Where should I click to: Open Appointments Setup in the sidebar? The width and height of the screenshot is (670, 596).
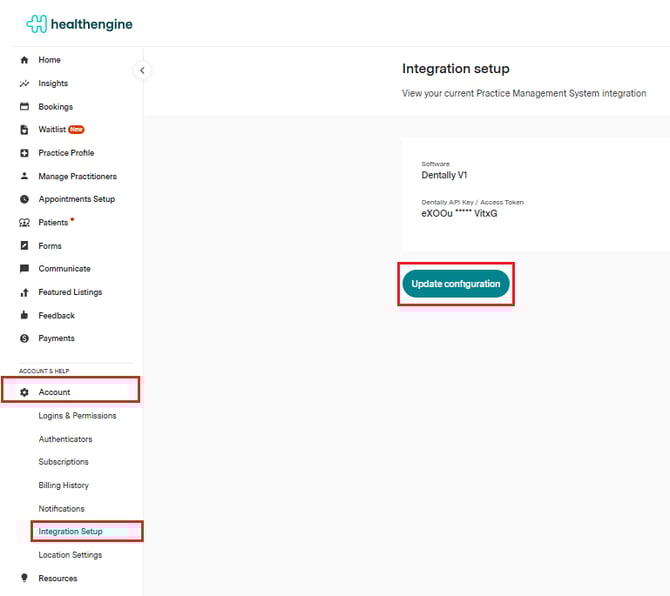coord(76,199)
